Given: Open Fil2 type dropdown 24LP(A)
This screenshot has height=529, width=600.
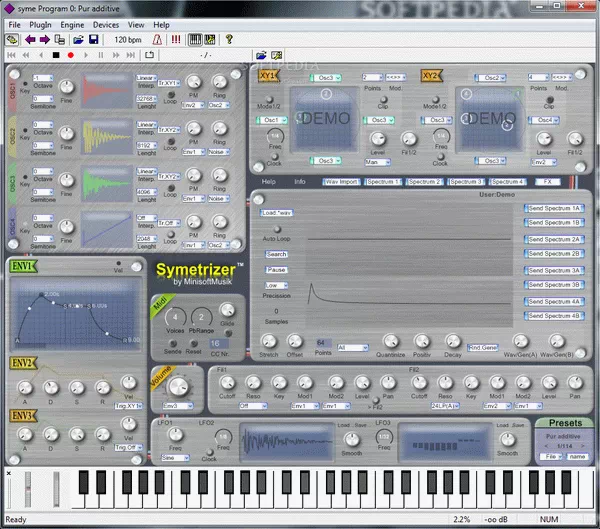Looking at the screenshot, I should [445, 406].
